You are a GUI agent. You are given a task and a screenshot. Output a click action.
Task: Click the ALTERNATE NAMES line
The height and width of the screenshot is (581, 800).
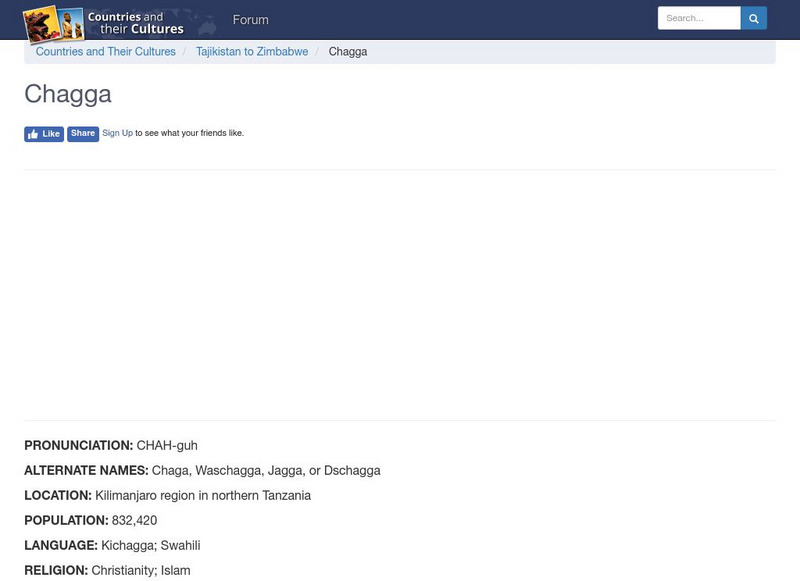click(202, 470)
